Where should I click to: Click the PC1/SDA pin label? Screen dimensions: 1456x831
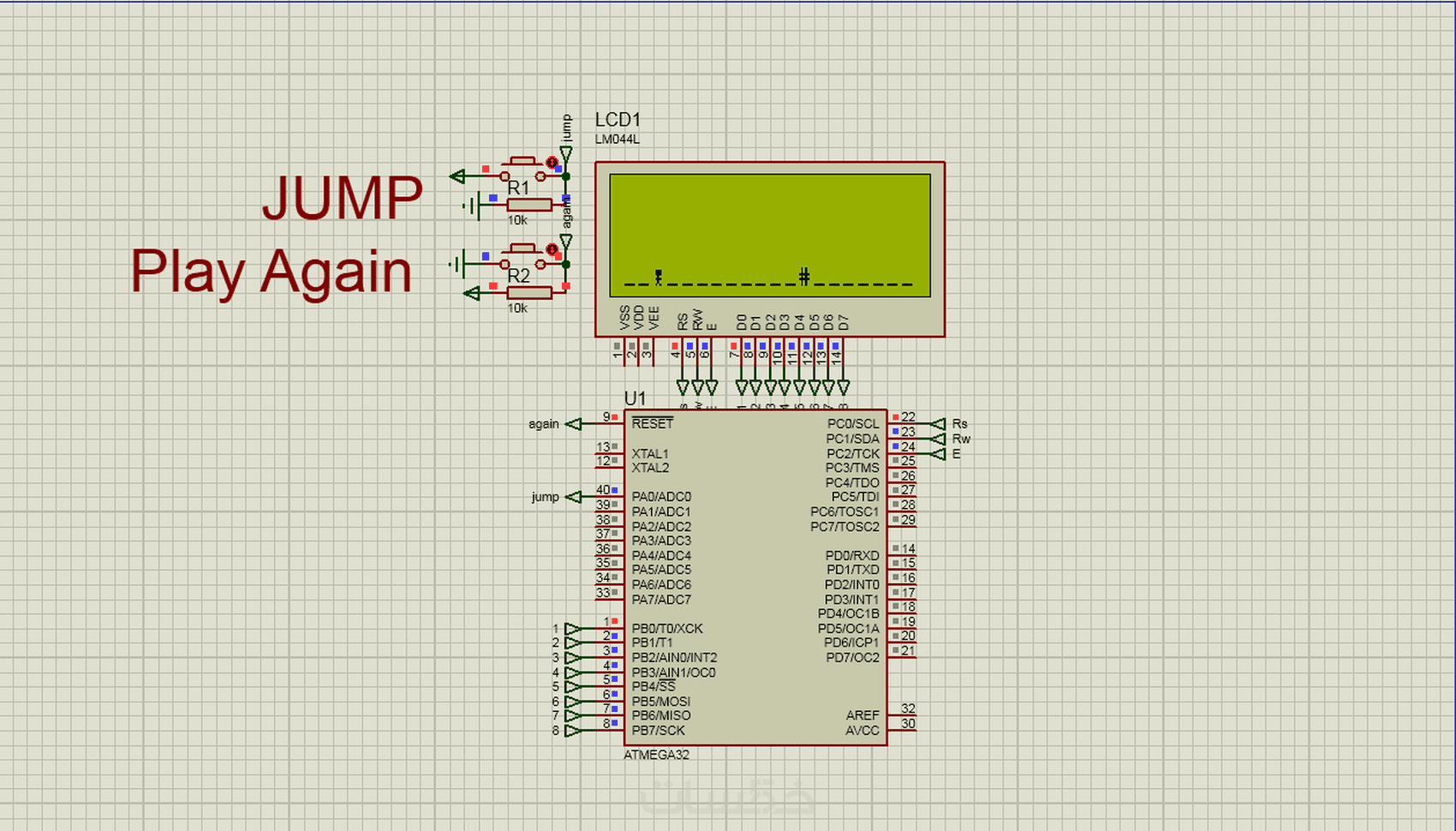853,439
